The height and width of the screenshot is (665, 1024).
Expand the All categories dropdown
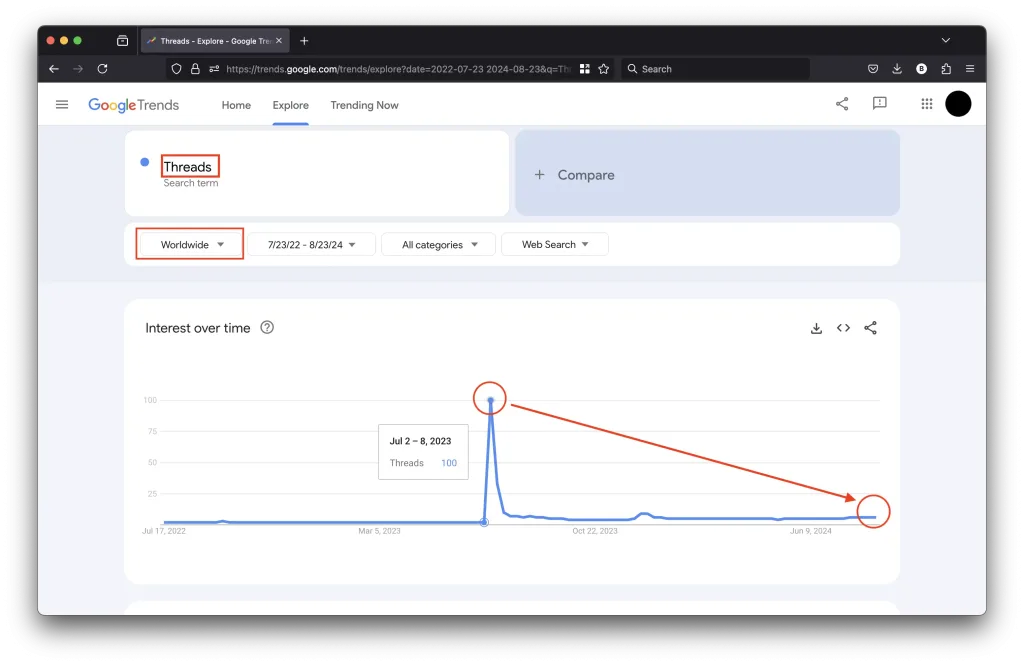click(x=439, y=244)
